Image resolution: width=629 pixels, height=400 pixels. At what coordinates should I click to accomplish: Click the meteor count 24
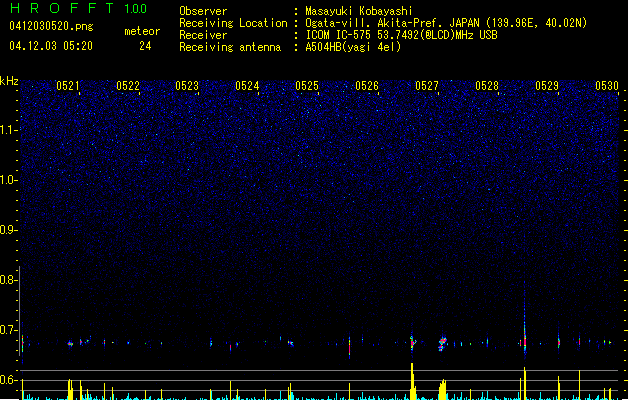[x=145, y=46]
